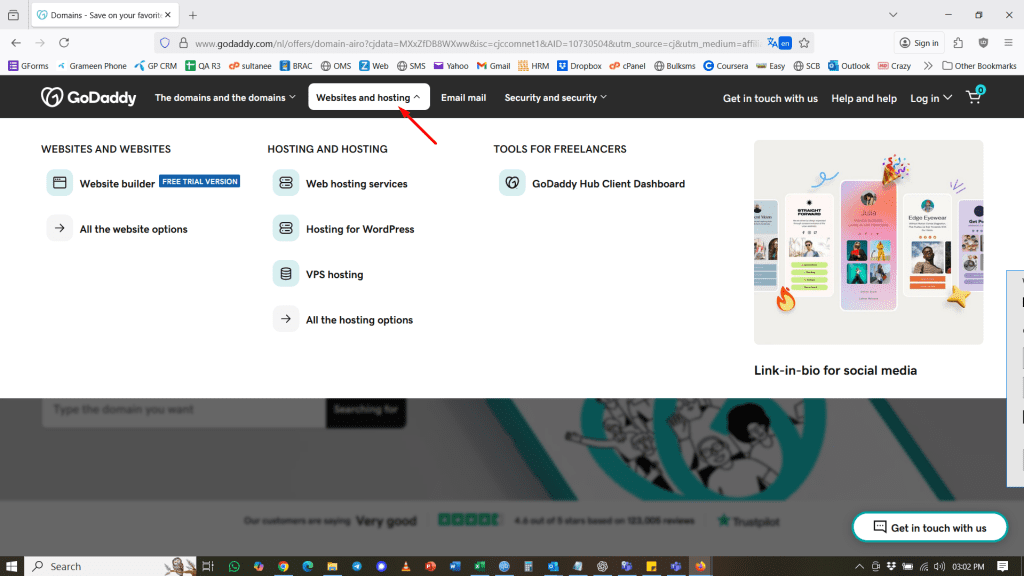The height and width of the screenshot is (576, 1024).
Task: Click the Sign in button
Action: click(x=918, y=43)
